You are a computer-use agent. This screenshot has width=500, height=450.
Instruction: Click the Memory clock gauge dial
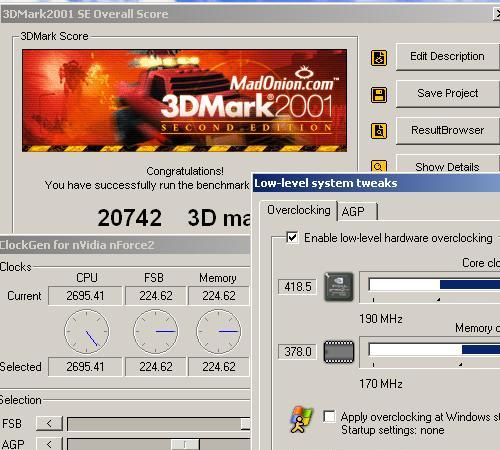pyautogui.click(x=219, y=332)
